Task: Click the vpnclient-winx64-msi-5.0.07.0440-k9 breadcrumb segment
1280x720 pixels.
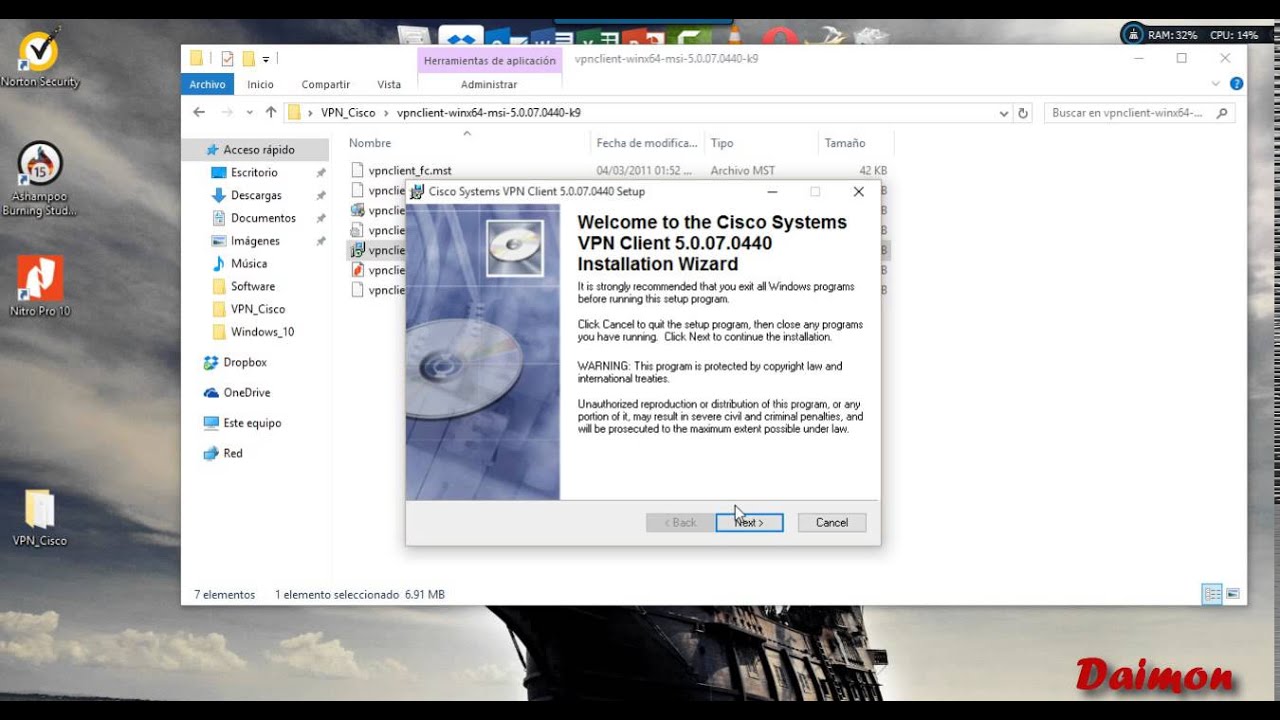Action: pos(488,113)
